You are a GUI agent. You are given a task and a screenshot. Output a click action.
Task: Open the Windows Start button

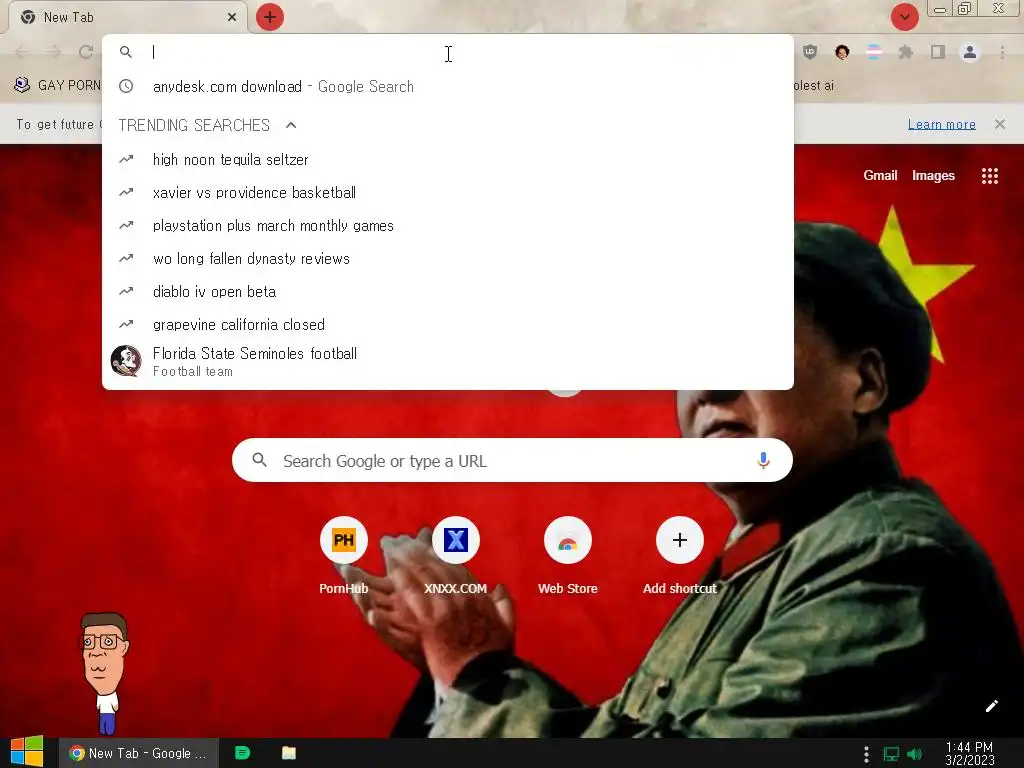[27, 752]
